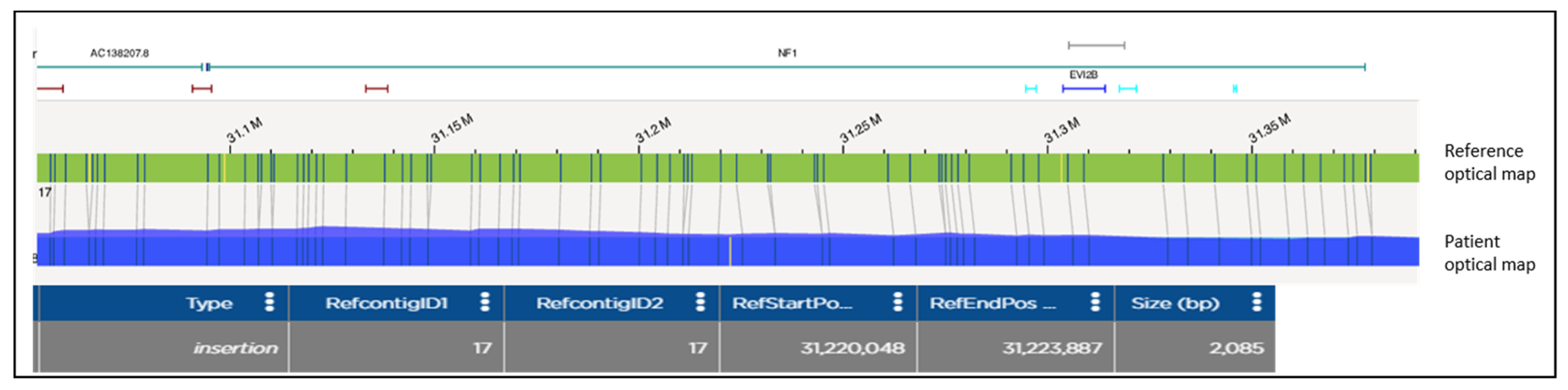The image size is (1568, 390).
Task: Click the AC138207.8 gene label
Action: point(119,53)
